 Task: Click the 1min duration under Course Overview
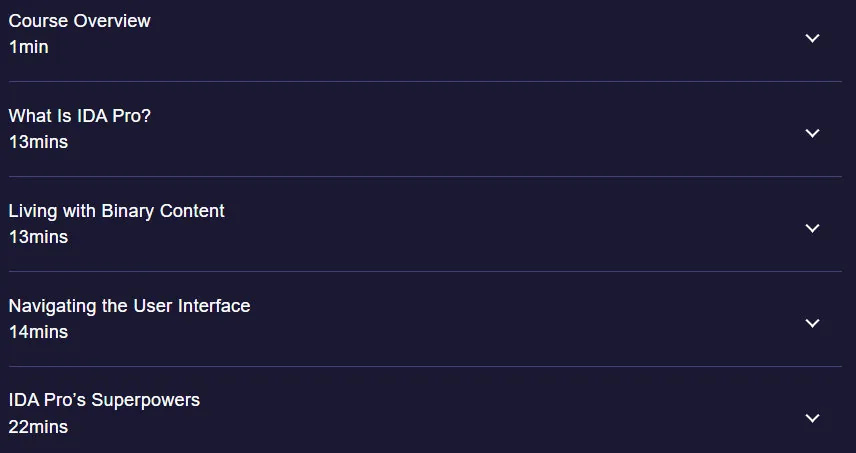click(28, 47)
